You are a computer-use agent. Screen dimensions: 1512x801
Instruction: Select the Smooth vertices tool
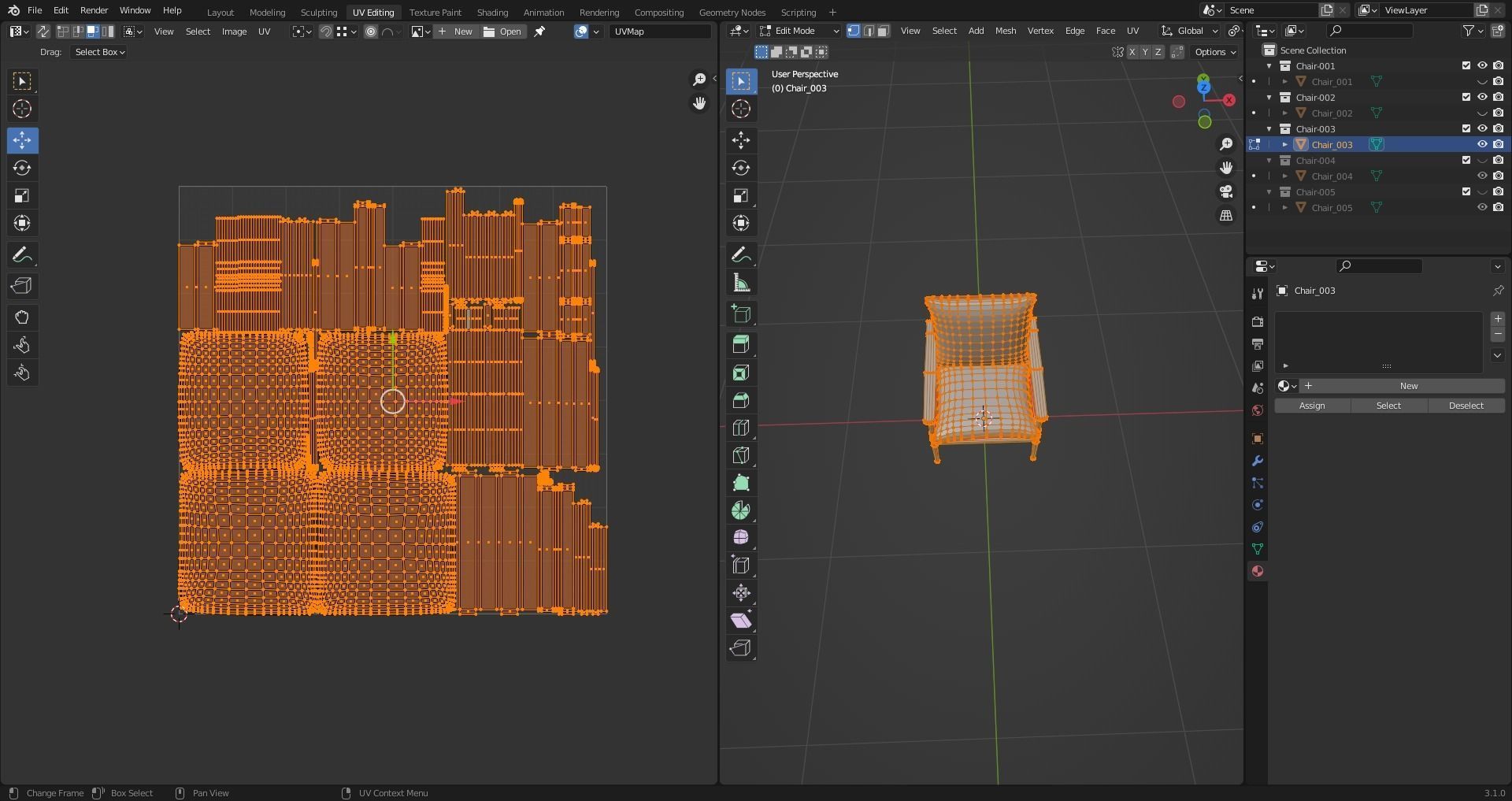(741, 537)
